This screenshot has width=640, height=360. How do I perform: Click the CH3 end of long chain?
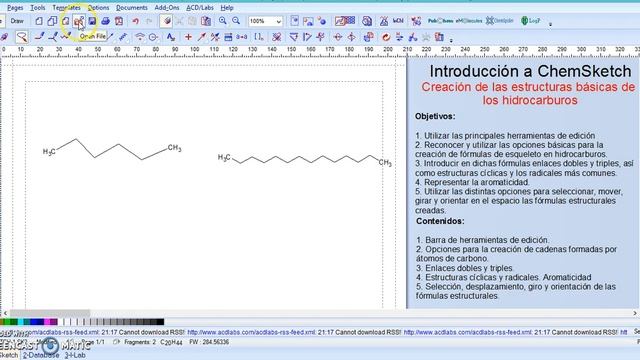(x=385, y=163)
